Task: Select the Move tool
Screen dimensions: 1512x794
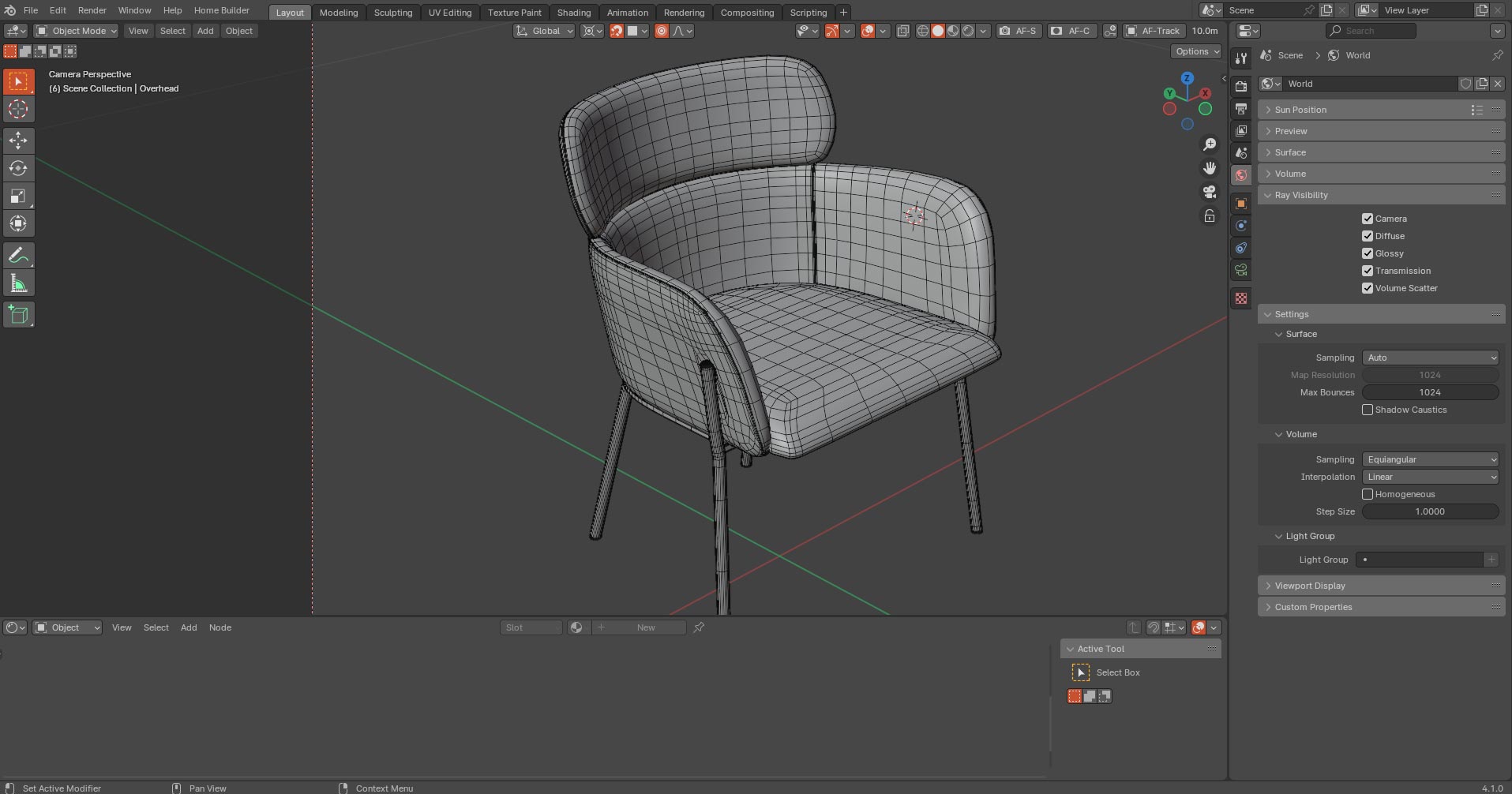Action: tap(18, 140)
